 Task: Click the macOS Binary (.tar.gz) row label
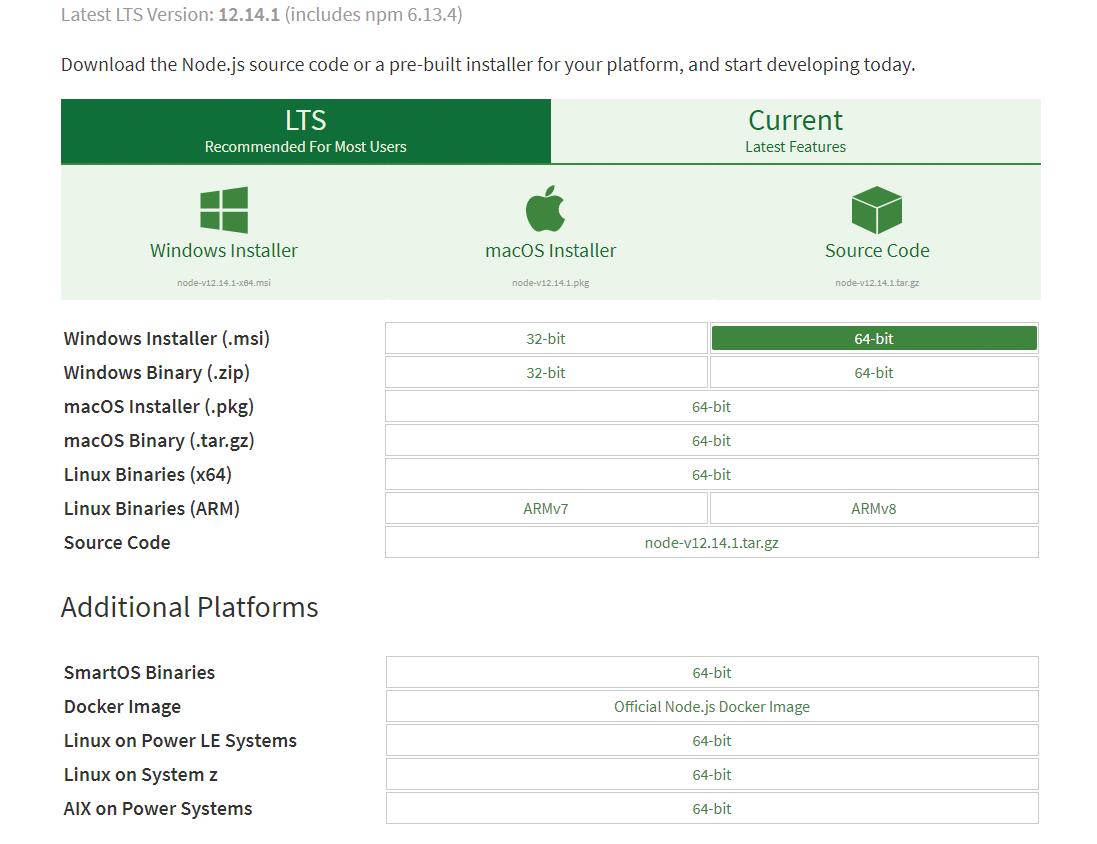pyautogui.click(x=159, y=441)
